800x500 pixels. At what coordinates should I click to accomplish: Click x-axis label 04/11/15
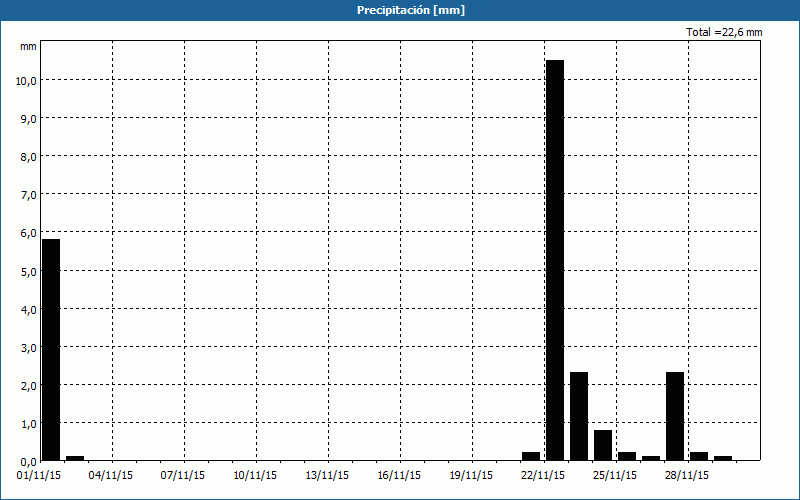pos(111,476)
